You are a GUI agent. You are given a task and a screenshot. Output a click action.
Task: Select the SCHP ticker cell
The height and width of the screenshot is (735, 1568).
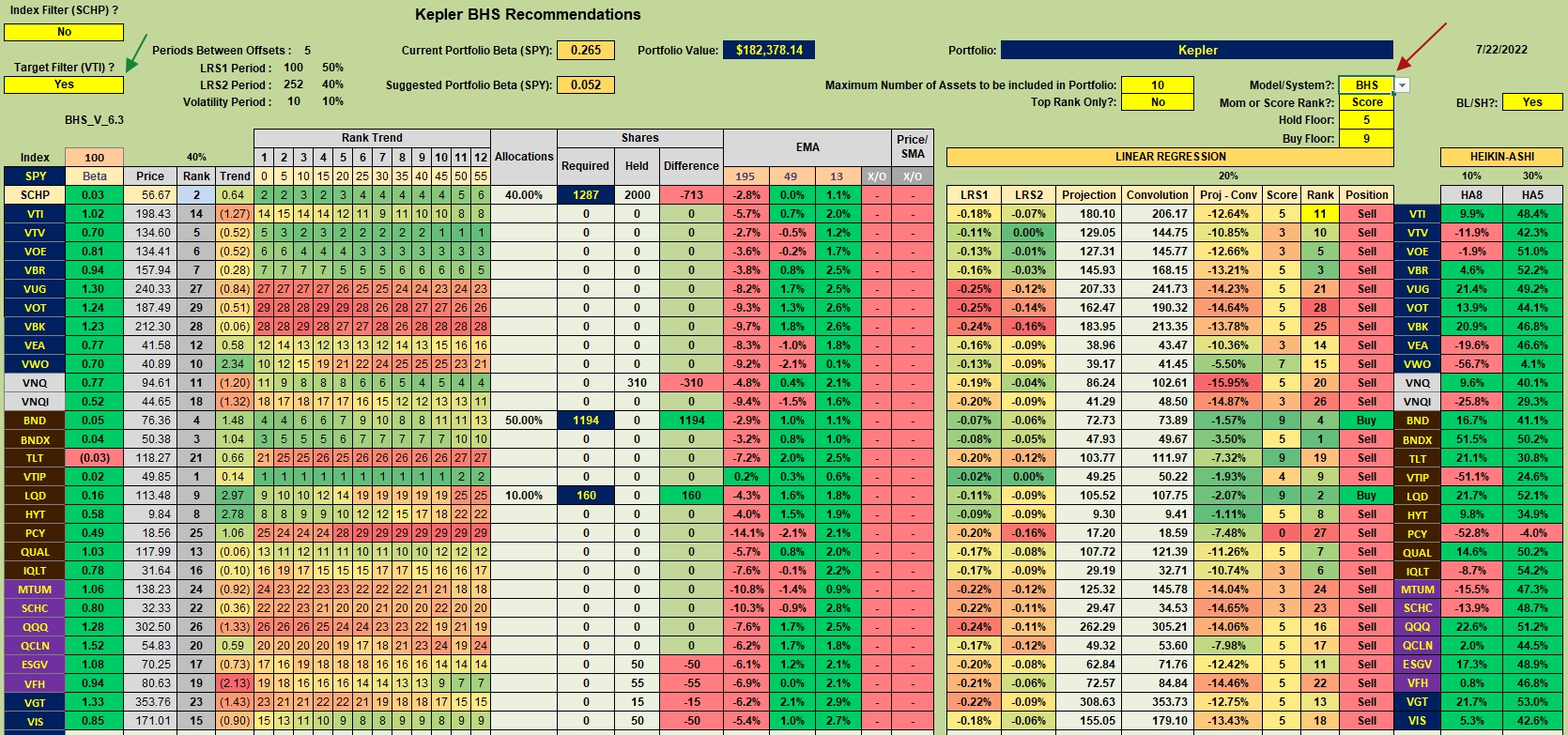tap(35, 195)
